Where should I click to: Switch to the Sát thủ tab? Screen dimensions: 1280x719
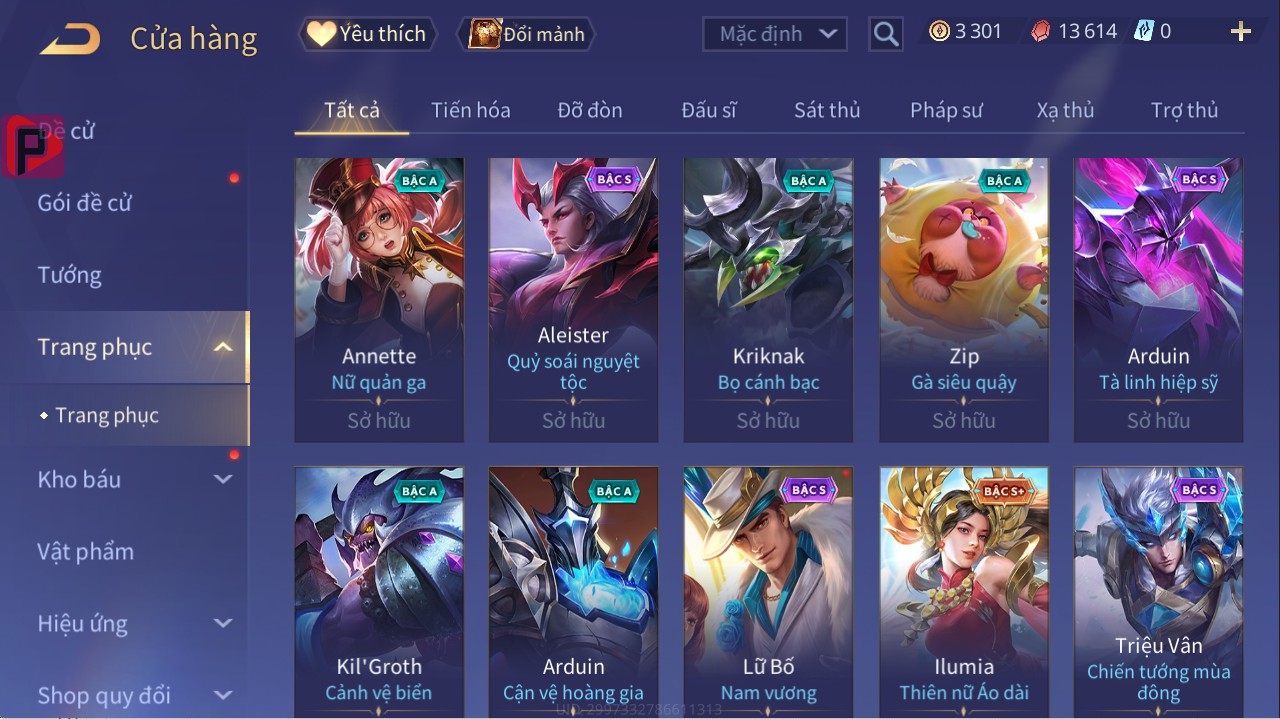(x=827, y=110)
